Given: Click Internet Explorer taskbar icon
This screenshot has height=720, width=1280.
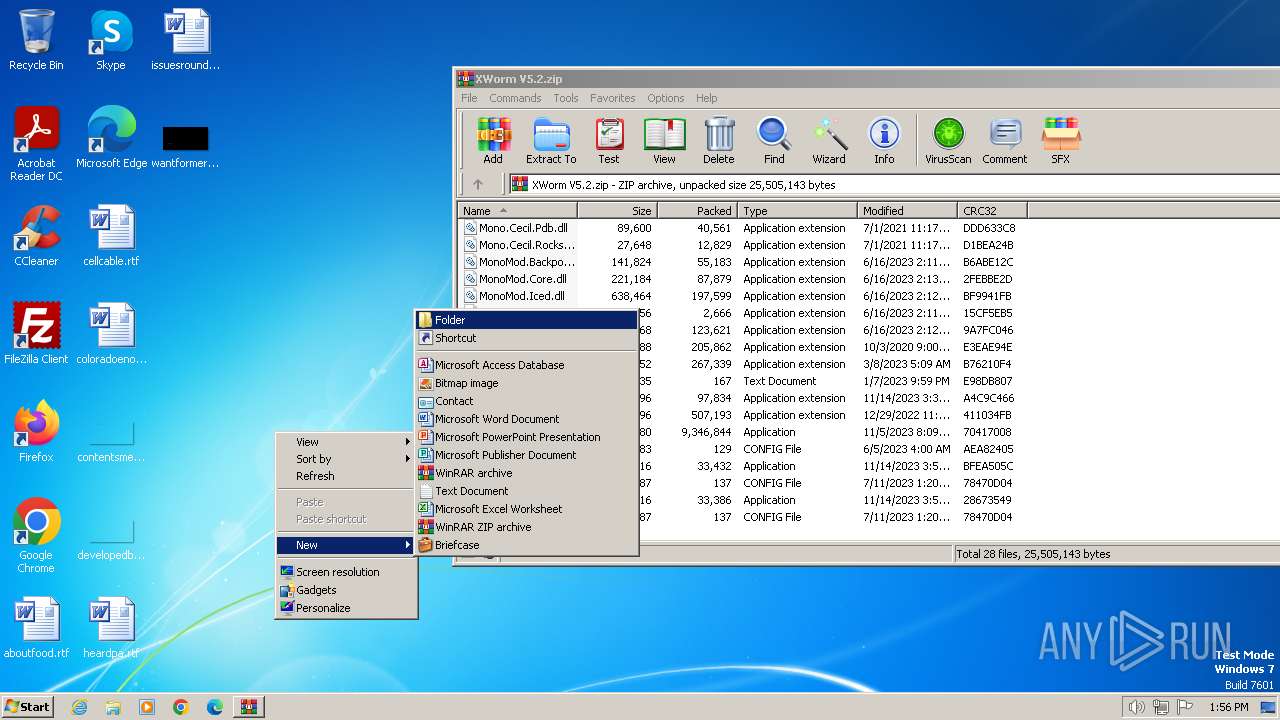Looking at the screenshot, I should pos(79,707).
